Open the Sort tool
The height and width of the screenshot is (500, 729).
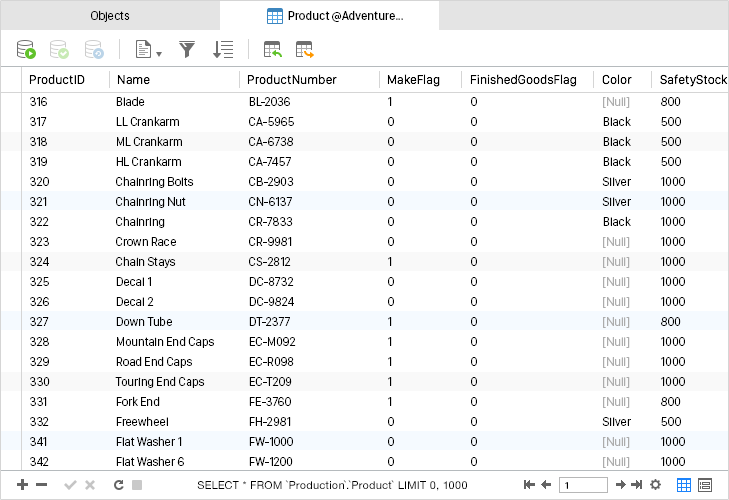[223, 49]
